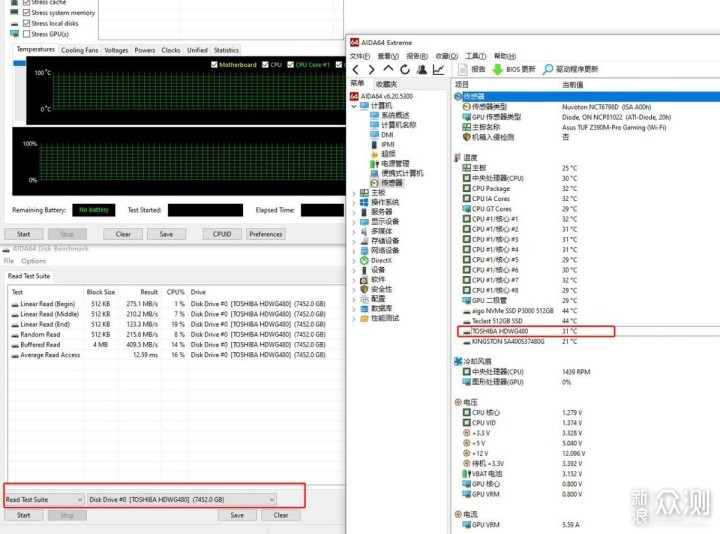Open the File menu in Disk Benchmark

[x=9, y=261]
